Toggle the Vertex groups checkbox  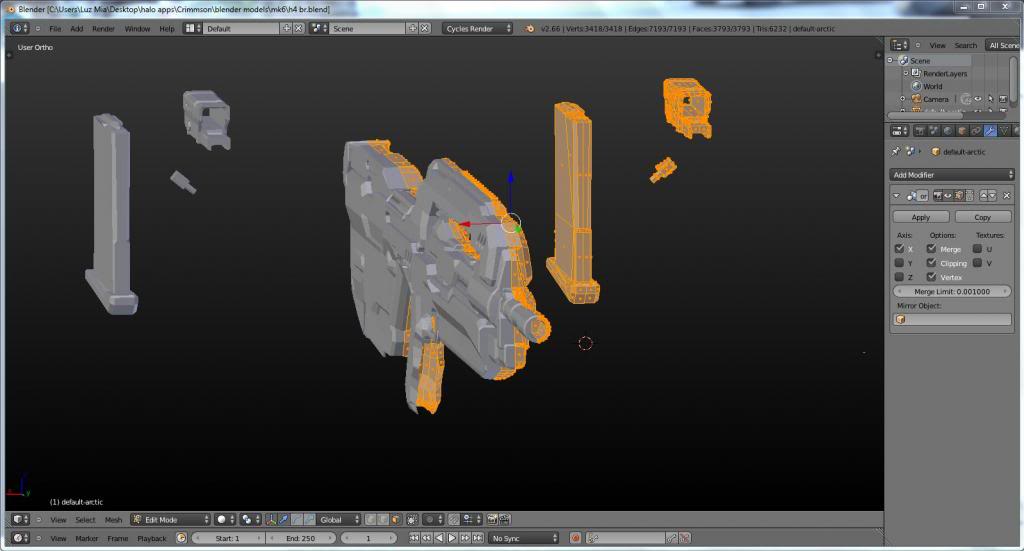(932, 277)
